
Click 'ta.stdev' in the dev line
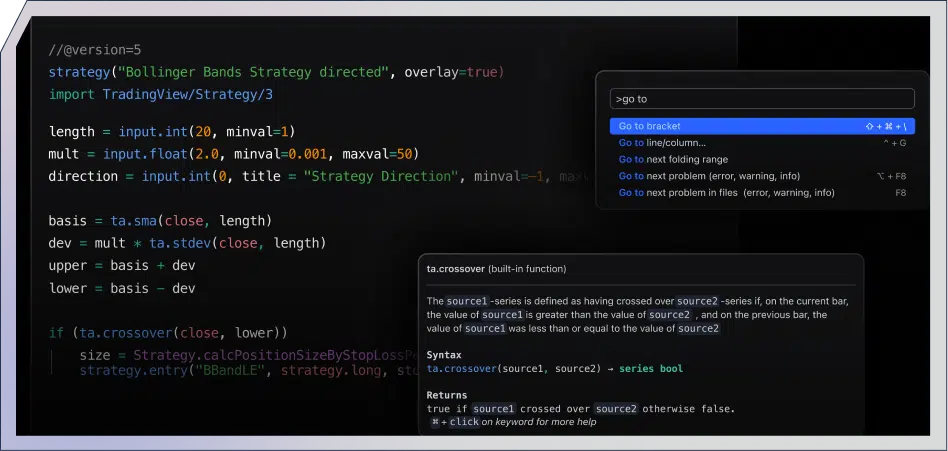tap(180, 243)
